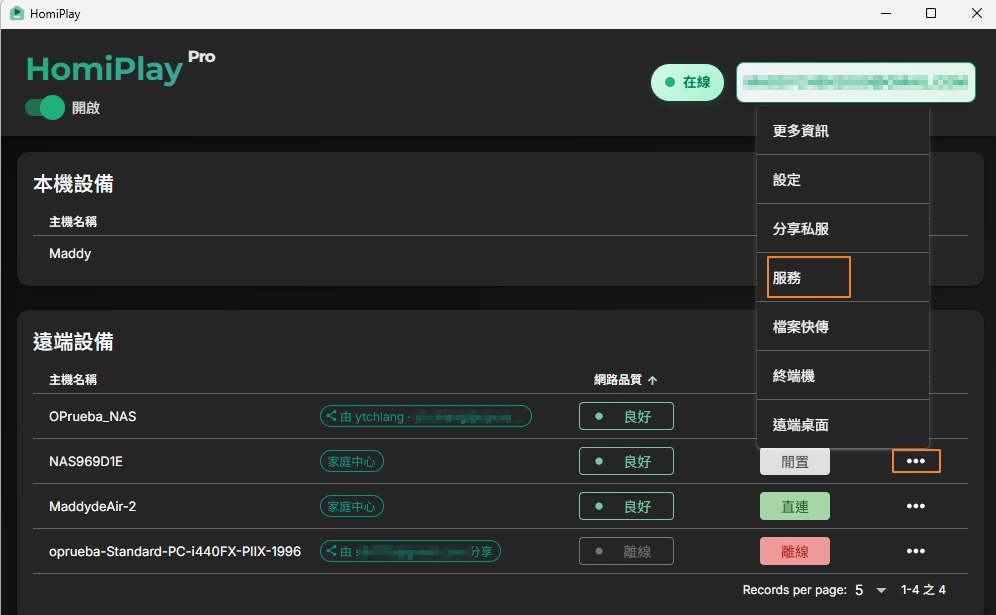Click the 家庭中心 tag on MaddydeAir-2

[x=352, y=506]
